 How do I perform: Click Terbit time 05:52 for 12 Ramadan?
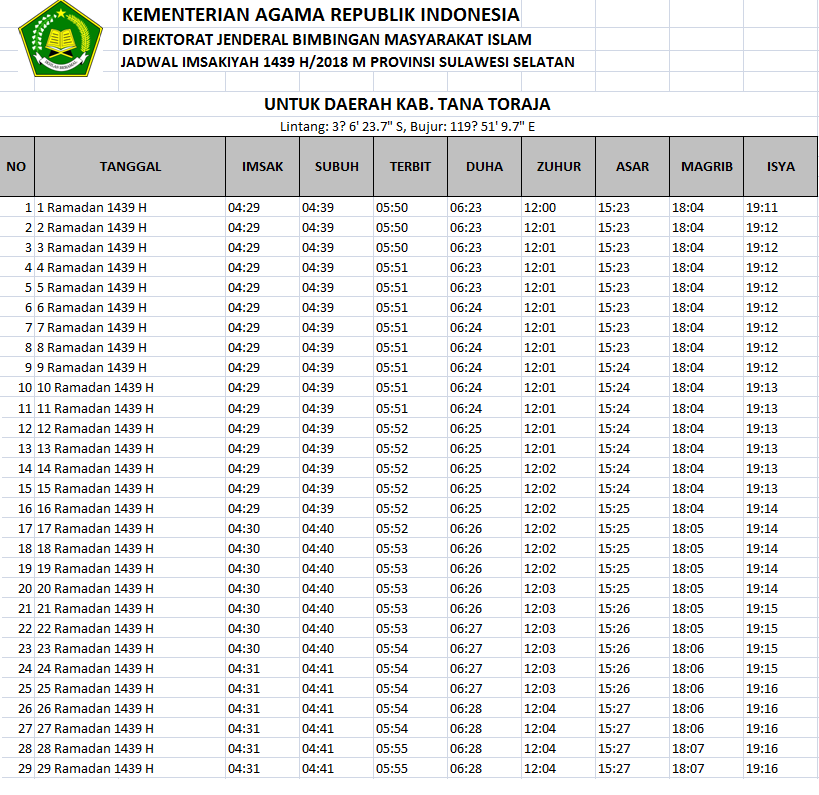(x=411, y=429)
